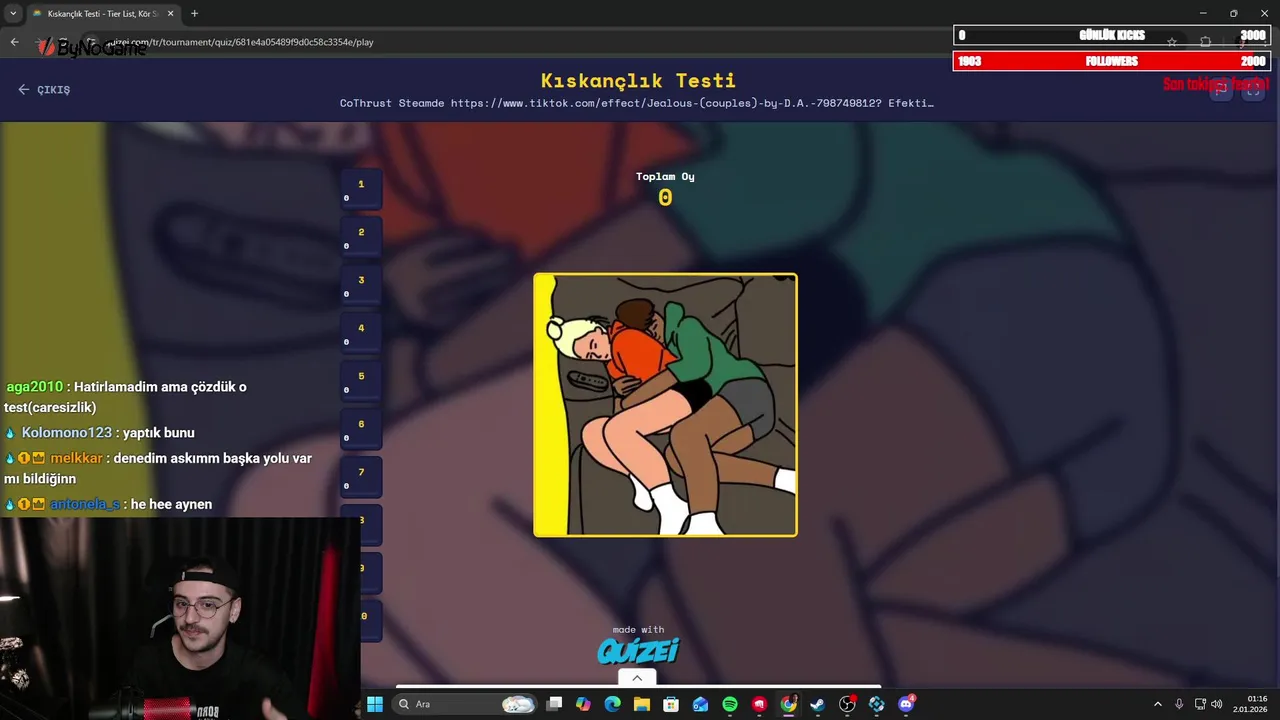Click the browser address bar URL

click(x=240, y=42)
